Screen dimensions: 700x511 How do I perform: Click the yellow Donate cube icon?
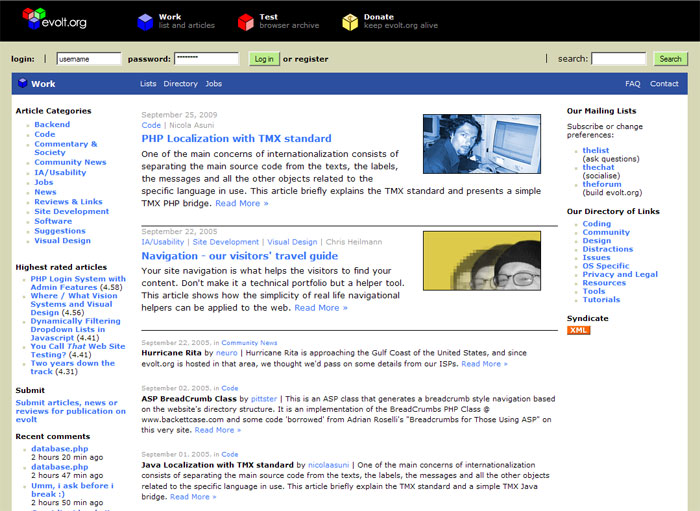(349, 22)
